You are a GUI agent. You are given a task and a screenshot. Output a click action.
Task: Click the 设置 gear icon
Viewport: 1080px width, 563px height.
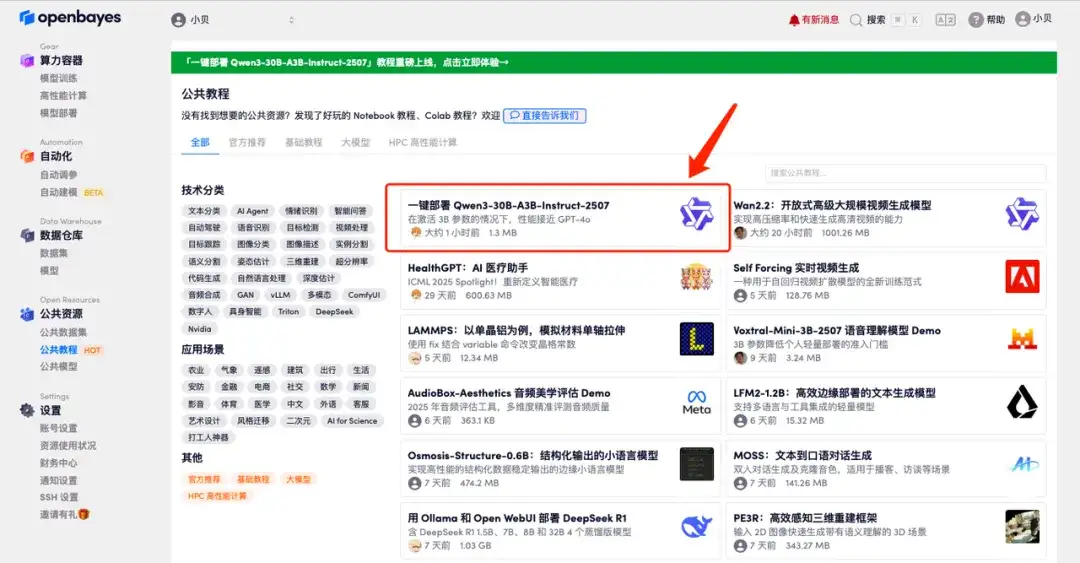(x=27, y=411)
